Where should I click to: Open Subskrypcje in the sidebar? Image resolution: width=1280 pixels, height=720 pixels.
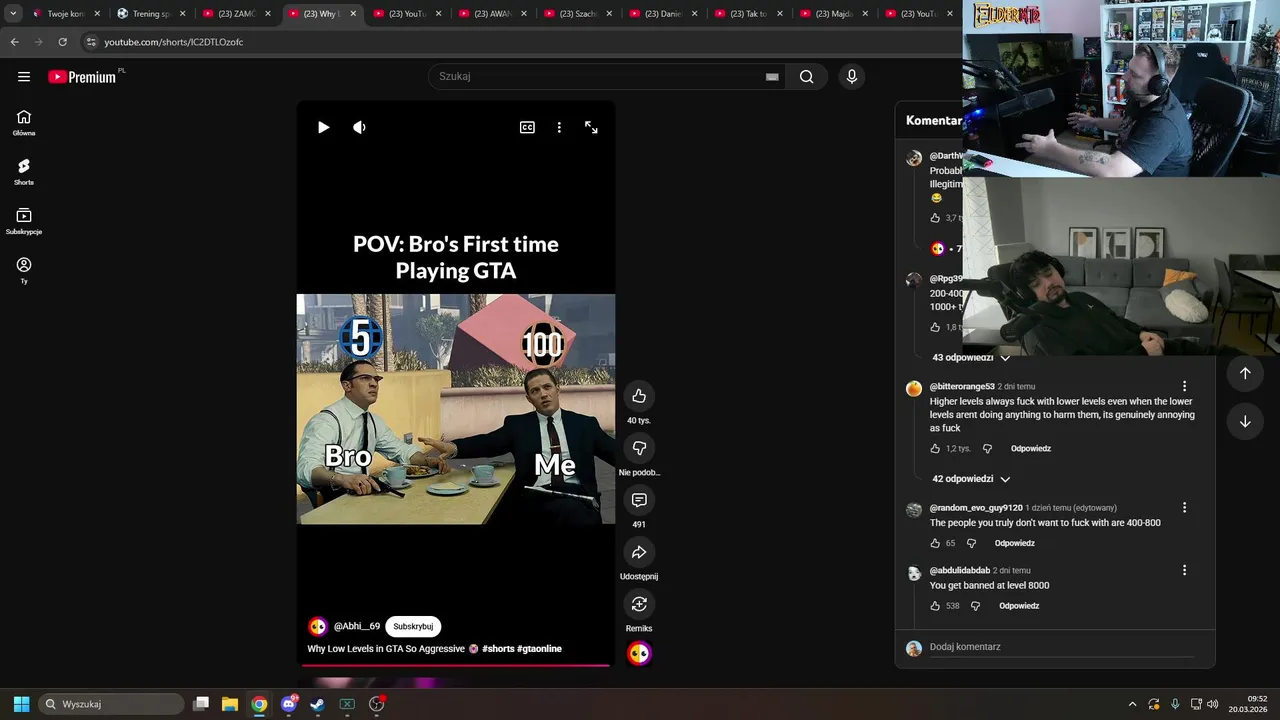[24, 221]
